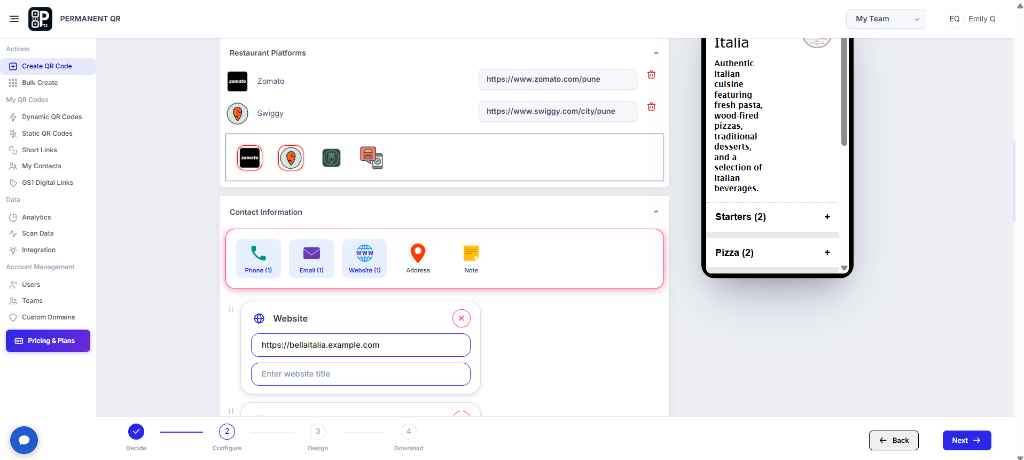This screenshot has height=460, width=1024.
Task: Open the hamburger menu icon
Action: [x=14, y=19]
